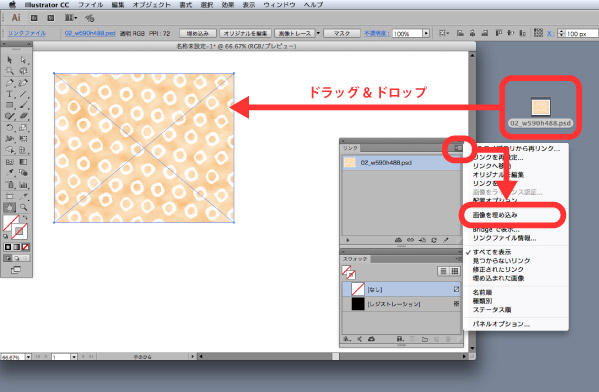Open the arrange documents dropdown
Screen dimensions: 599x392
point(71,18)
